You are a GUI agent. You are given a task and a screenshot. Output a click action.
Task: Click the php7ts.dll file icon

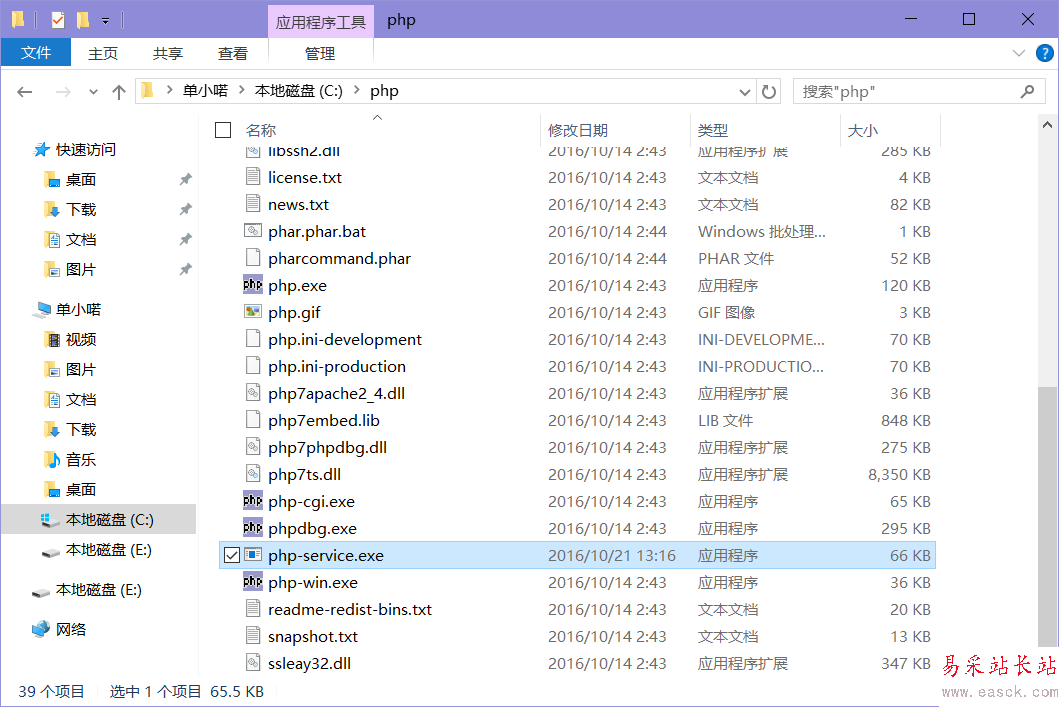point(253,474)
